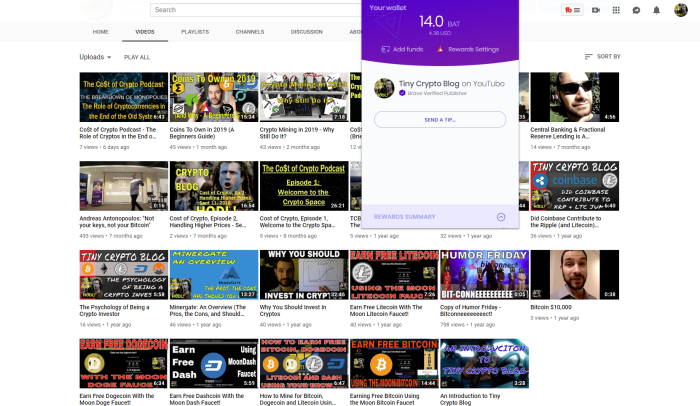This screenshot has height=406, width=700.
Task: Open Coins To Own in 2019 thumbnail
Action: point(214,97)
